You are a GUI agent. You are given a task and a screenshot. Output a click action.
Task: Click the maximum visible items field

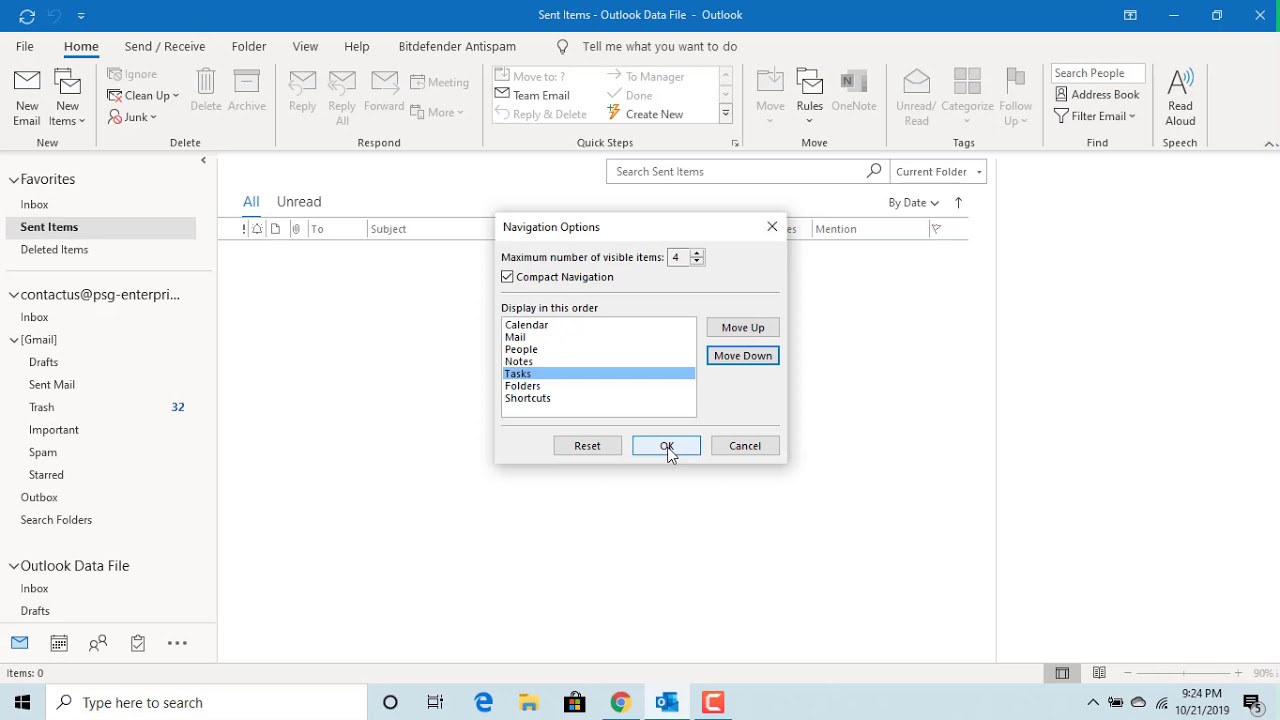click(679, 257)
